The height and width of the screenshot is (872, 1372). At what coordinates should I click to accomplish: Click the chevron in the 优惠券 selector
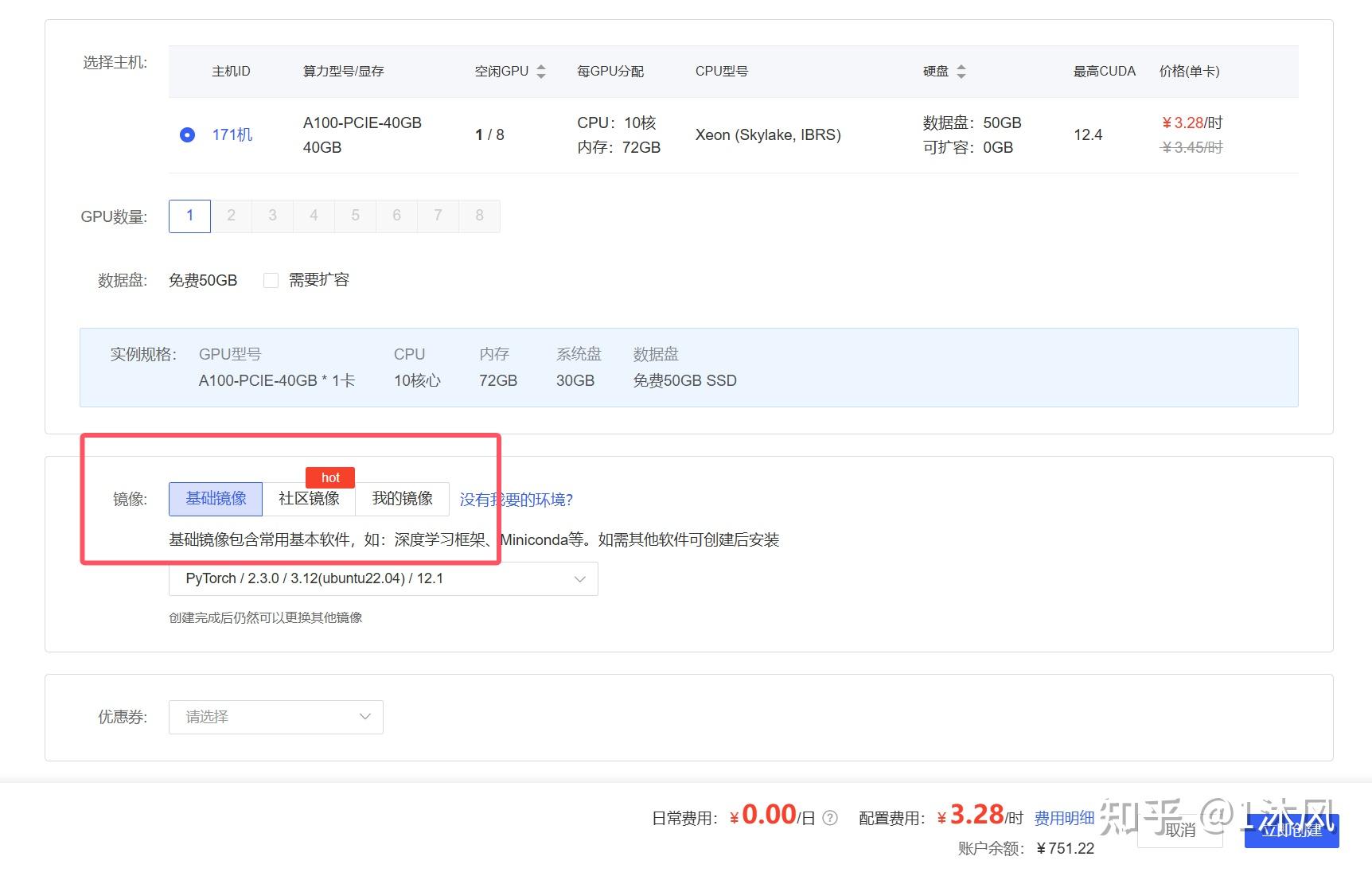[365, 716]
